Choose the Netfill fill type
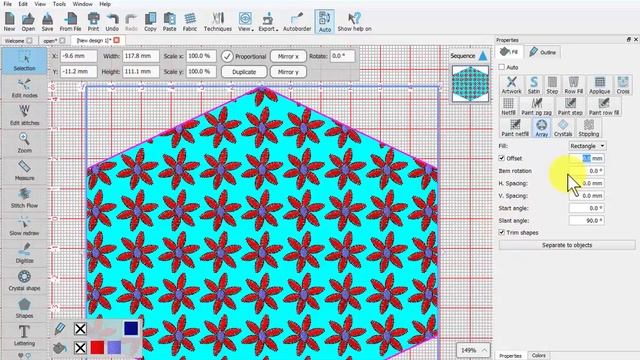Viewport: 640px width, 360px height. (x=508, y=106)
